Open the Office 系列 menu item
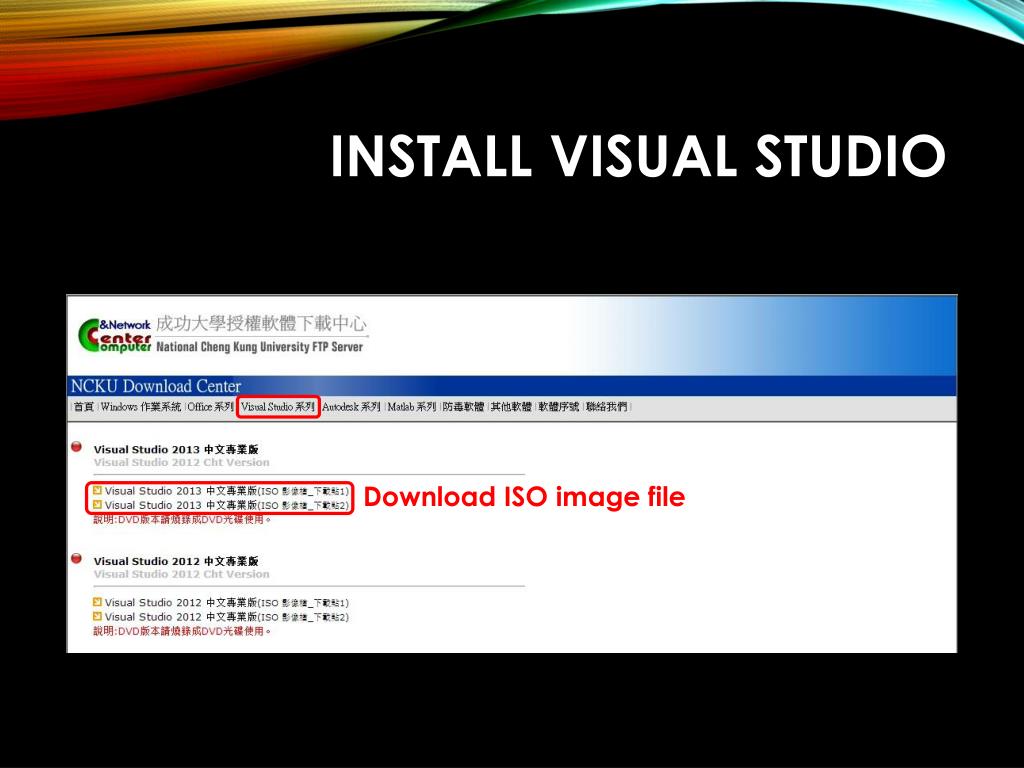Screen dimensions: 1024x768 click(210, 407)
